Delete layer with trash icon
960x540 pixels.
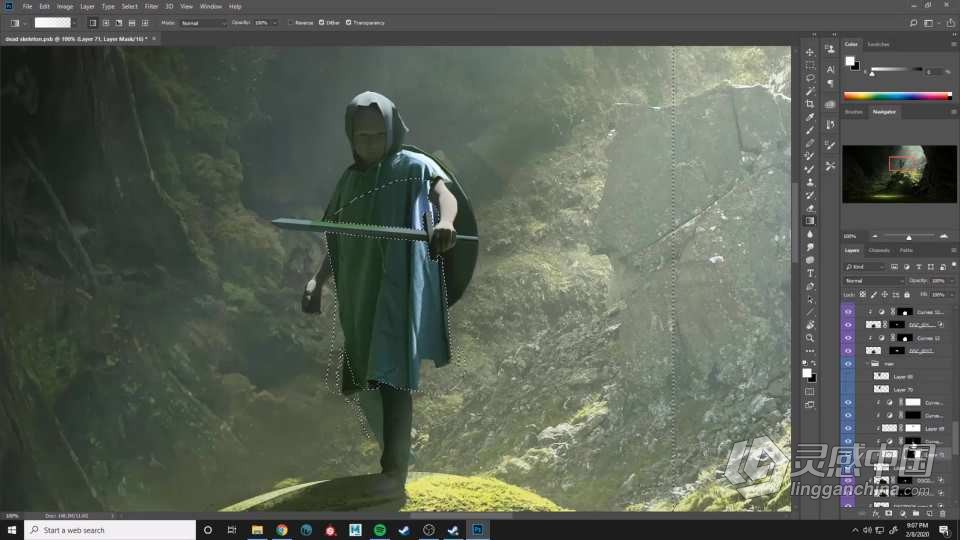[942, 514]
